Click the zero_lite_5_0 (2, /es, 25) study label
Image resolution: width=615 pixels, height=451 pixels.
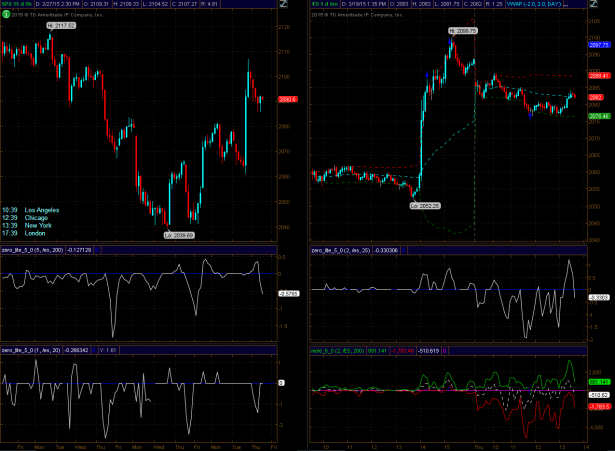(x=340, y=250)
